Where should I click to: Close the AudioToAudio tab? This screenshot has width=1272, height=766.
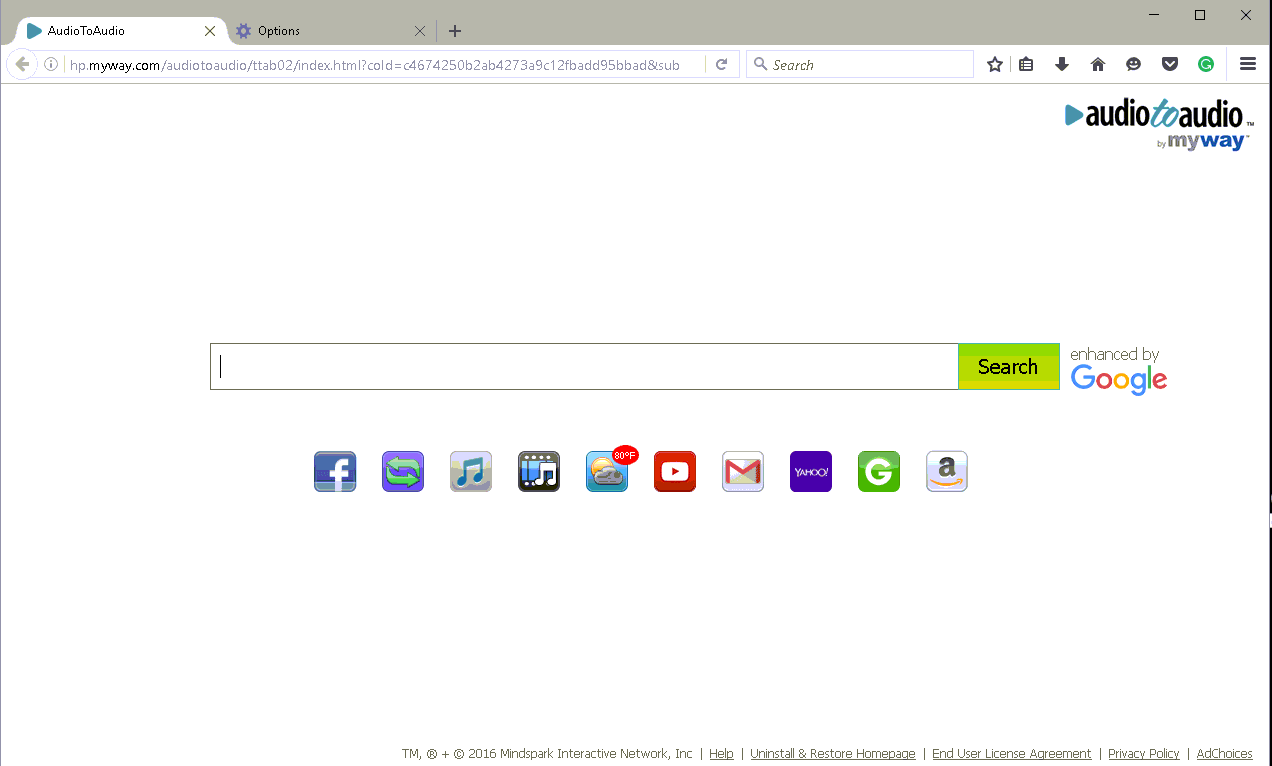tap(210, 31)
